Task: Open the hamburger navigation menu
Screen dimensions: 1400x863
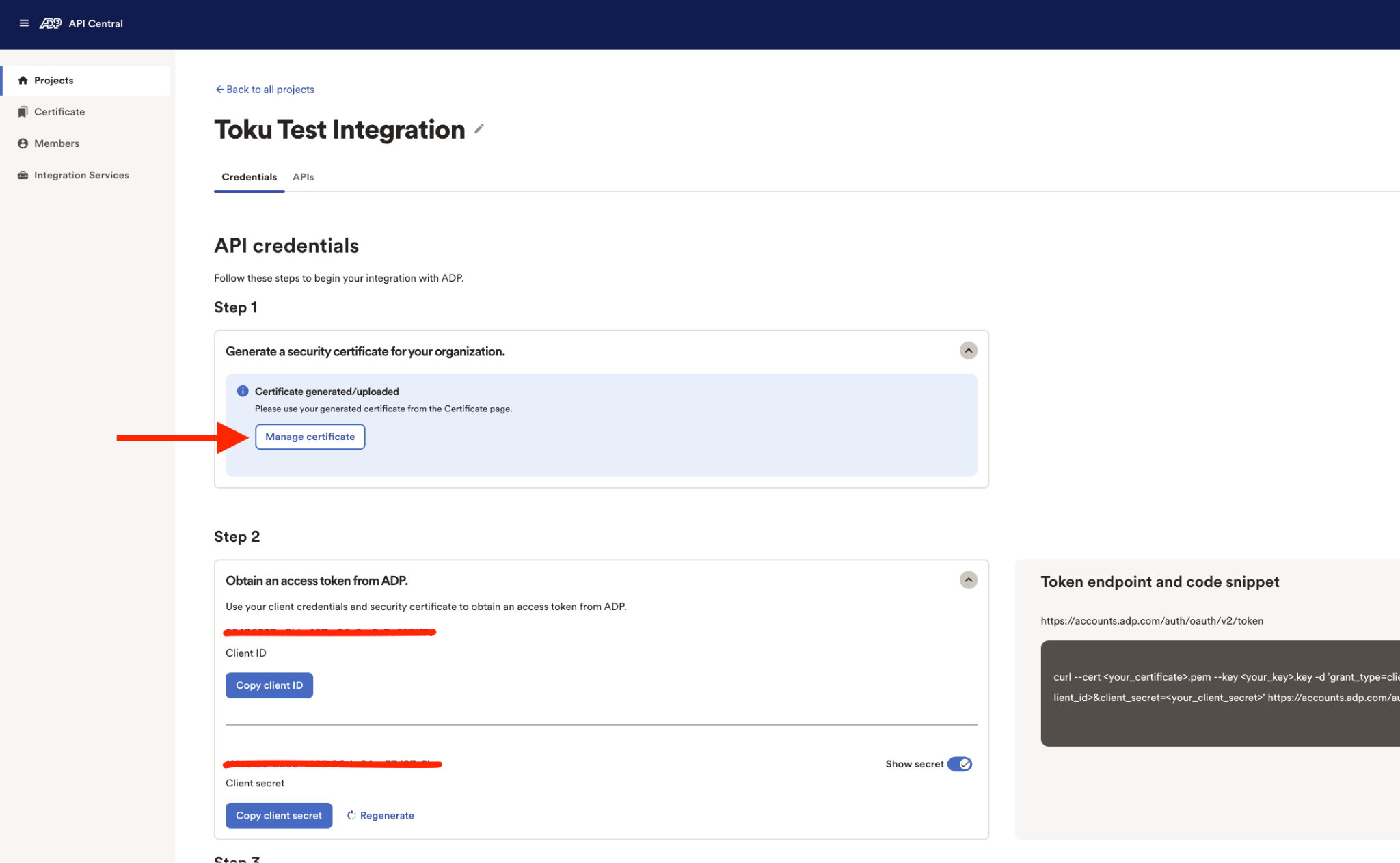Action: pyautogui.click(x=24, y=23)
